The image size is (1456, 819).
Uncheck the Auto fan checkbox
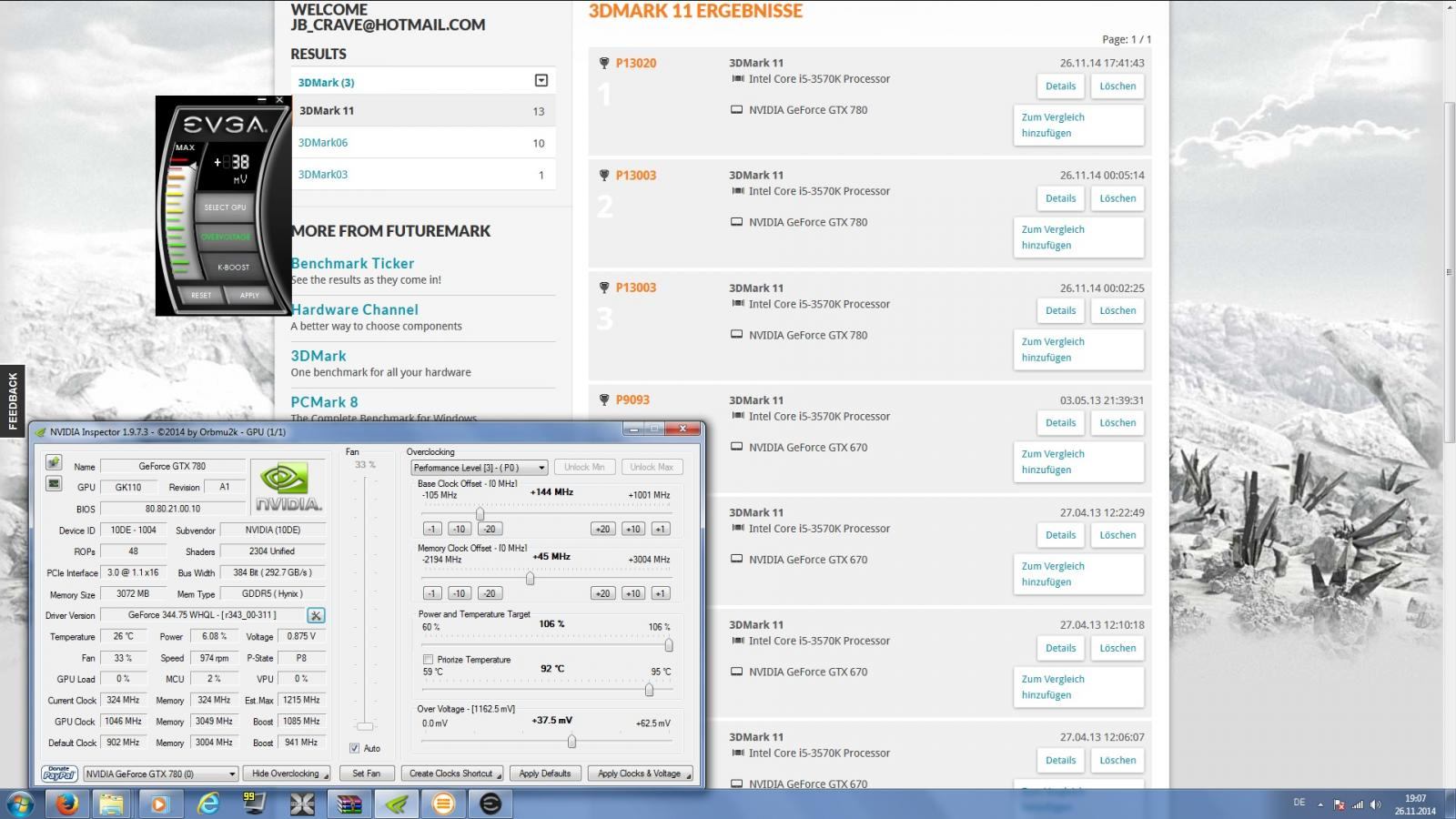[x=354, y=748]
